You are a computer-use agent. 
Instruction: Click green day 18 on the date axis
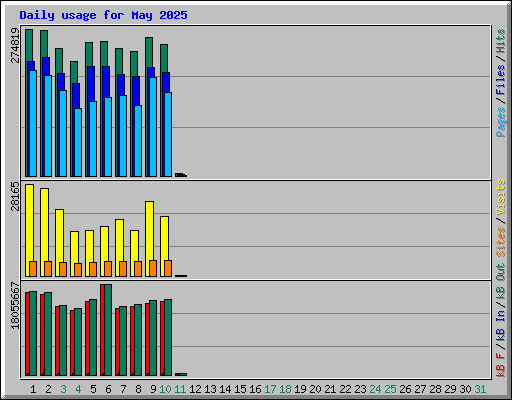285,389
